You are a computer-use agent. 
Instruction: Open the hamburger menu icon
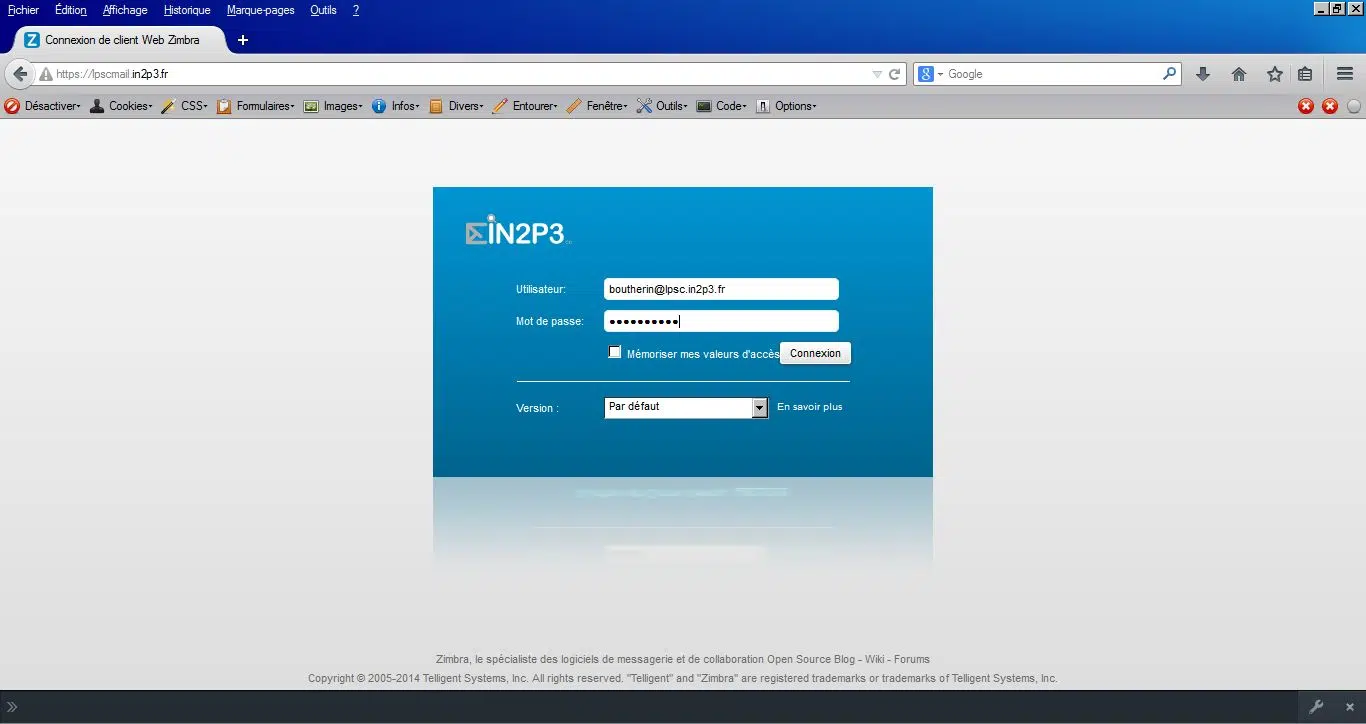click(1345, 74)
